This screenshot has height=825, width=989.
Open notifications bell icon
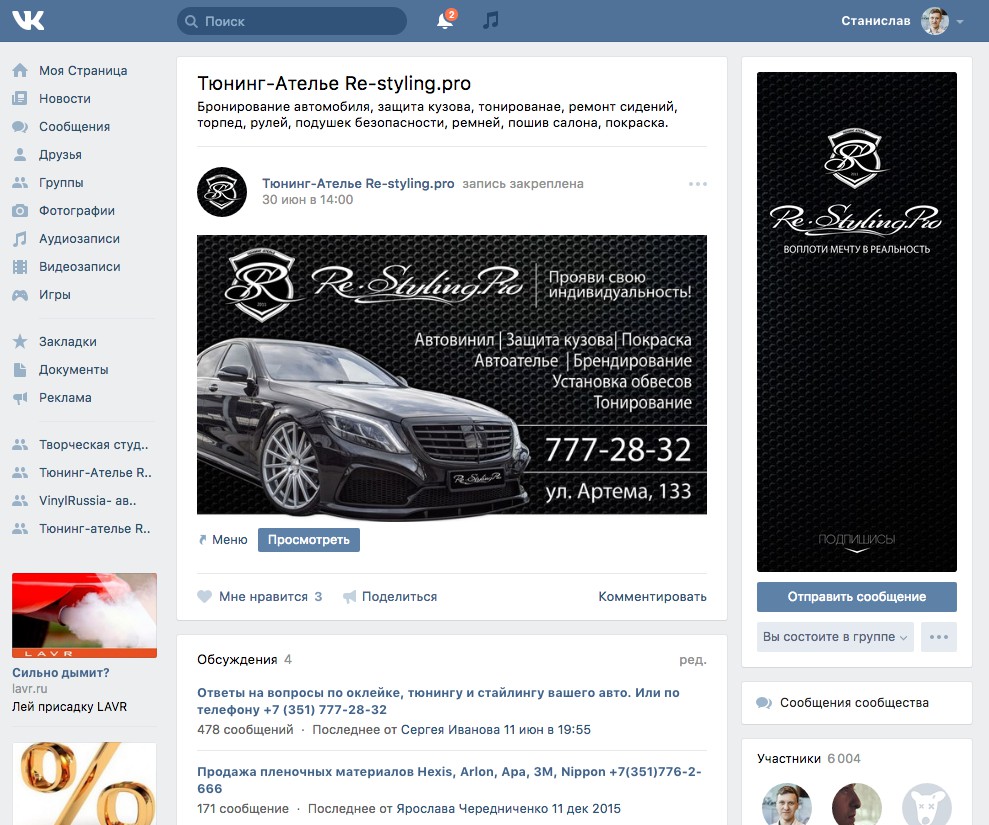pos(445,21)
